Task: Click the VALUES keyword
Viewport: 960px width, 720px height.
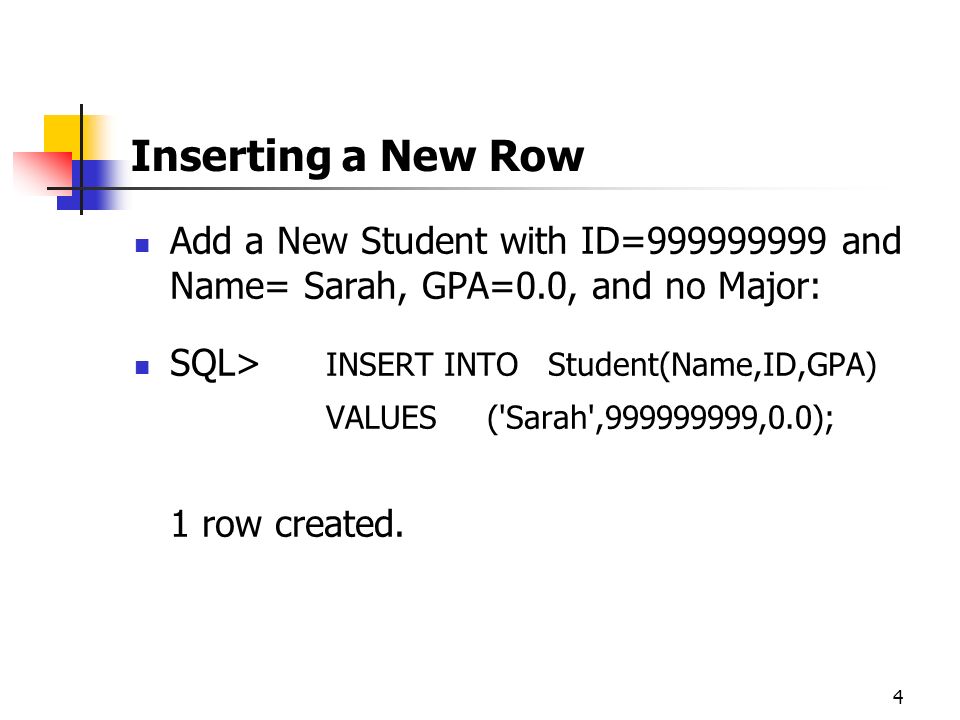Action: coord(381,418)
